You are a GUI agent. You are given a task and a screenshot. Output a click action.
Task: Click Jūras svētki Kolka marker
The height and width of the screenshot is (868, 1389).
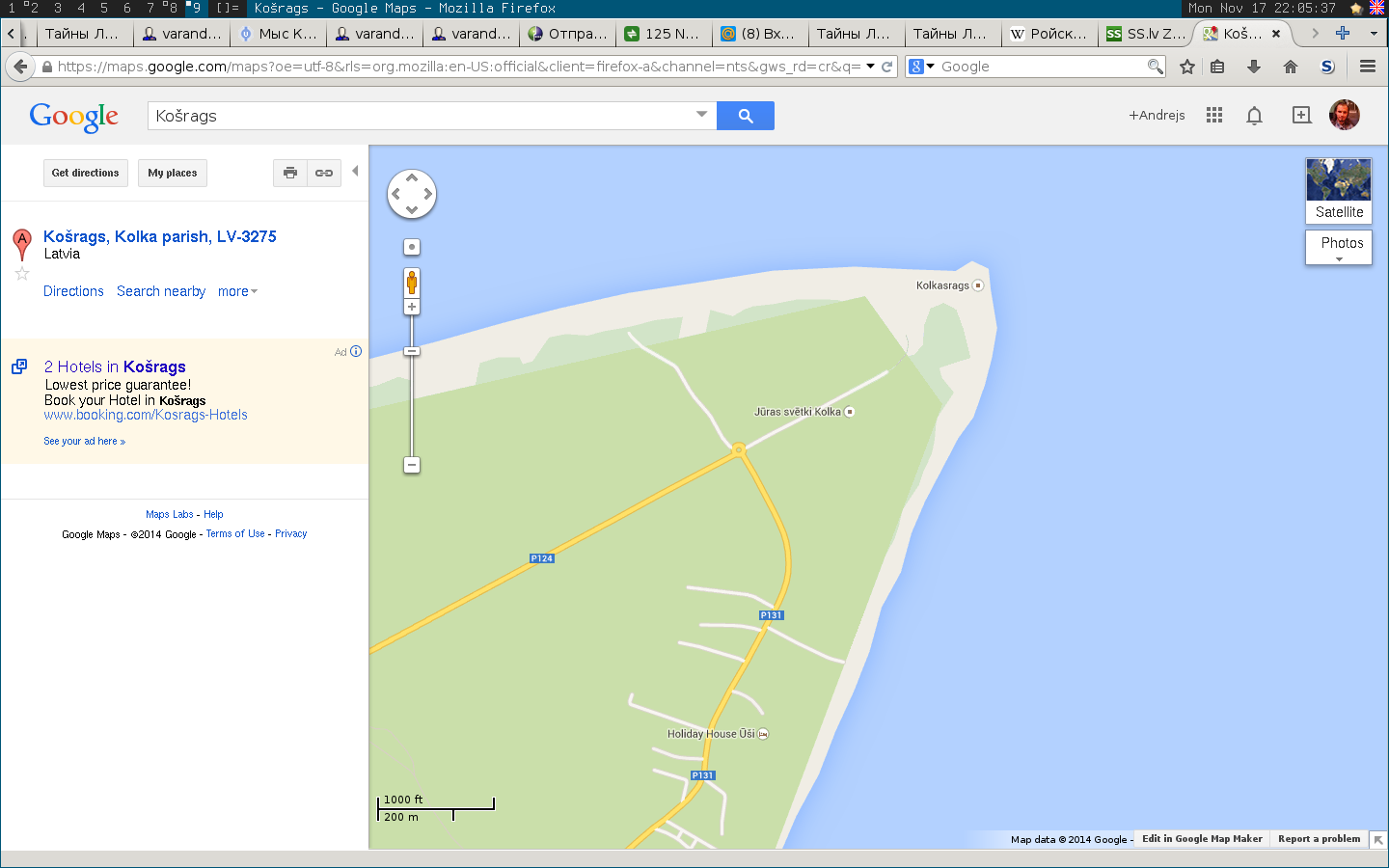coord(850,412)
